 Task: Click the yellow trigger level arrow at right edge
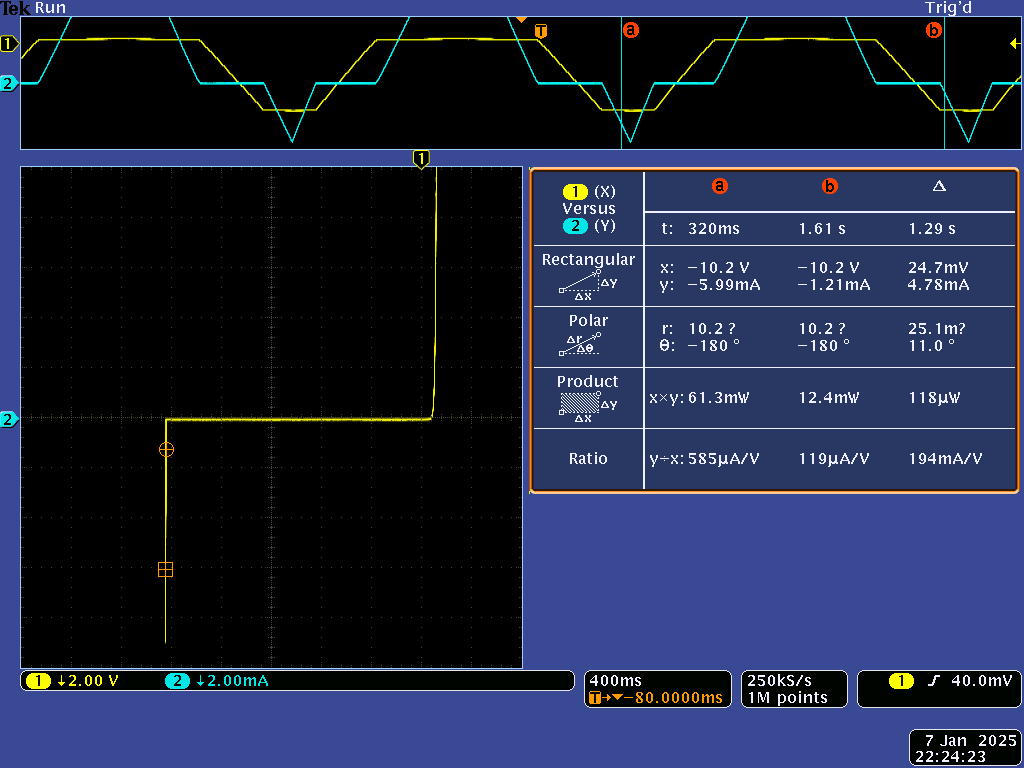(x=1014, y=43)
